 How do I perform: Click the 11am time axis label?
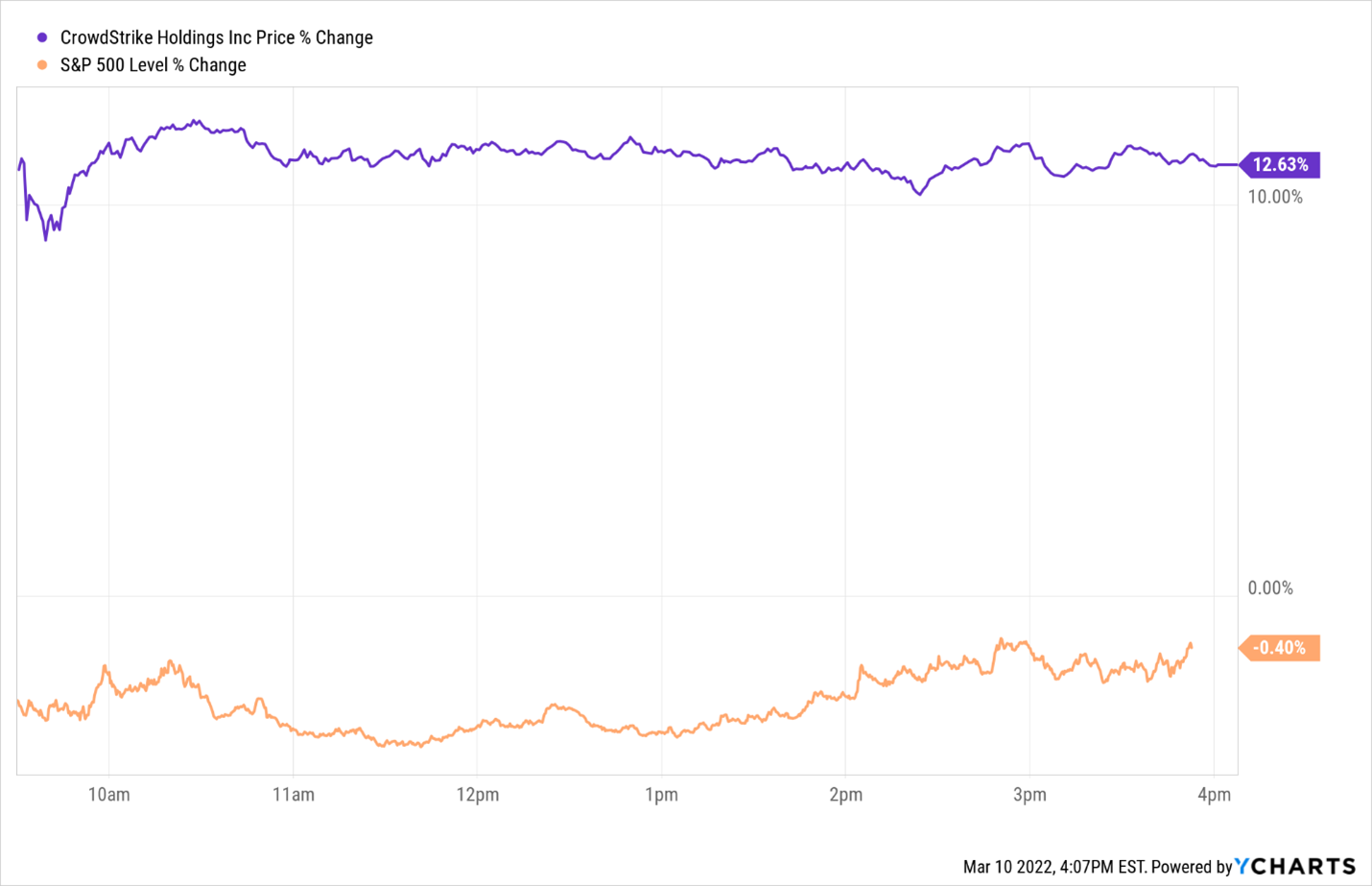294,795
